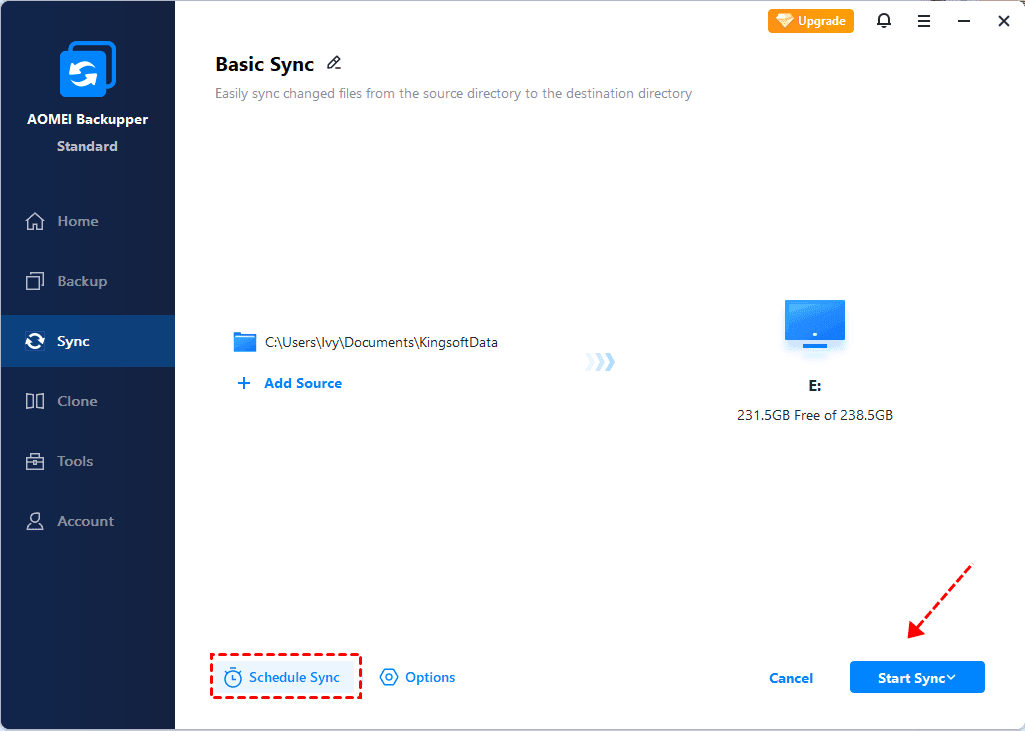Click the Sync arrows icon in sidebar
1025x731 pixels.
tap(35, 341)
